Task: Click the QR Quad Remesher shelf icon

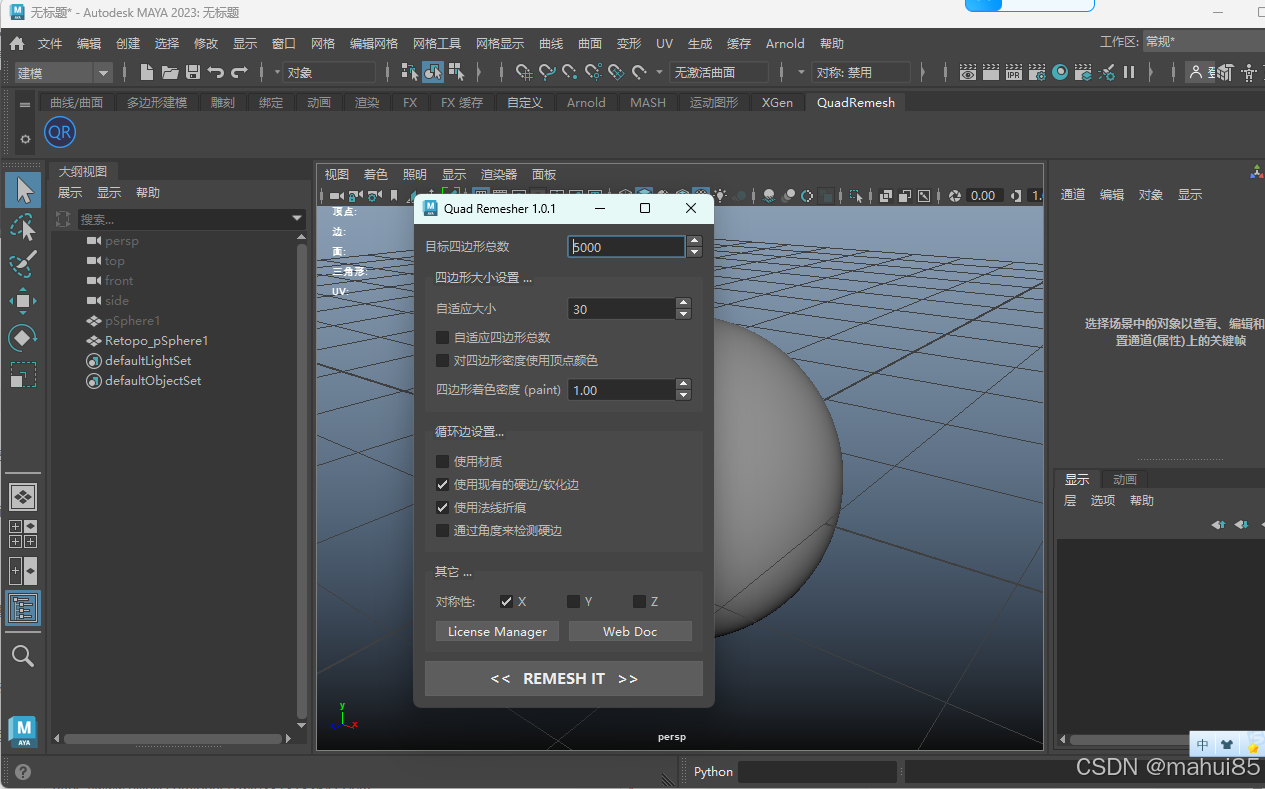Action: click(60, 131)
